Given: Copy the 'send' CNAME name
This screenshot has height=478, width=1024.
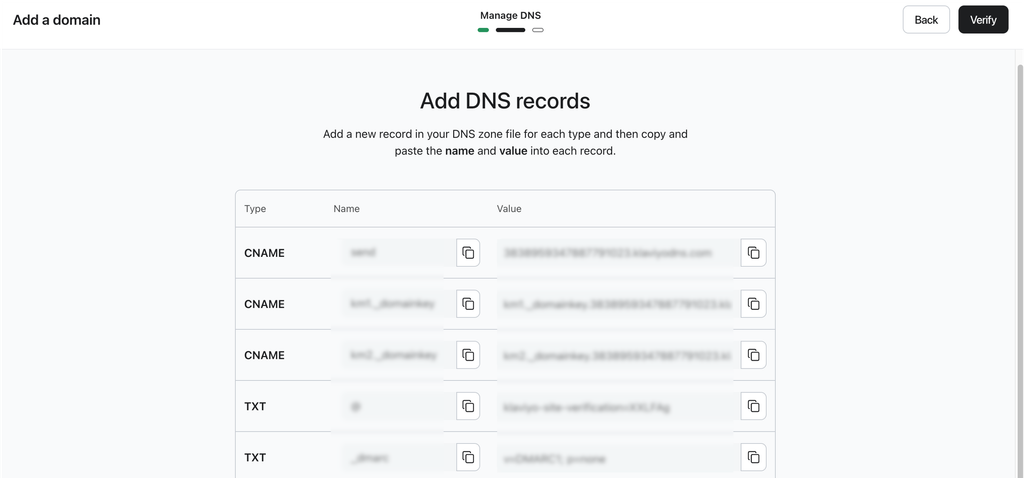Looking at the screenshot, I should [x=468, y=253].
